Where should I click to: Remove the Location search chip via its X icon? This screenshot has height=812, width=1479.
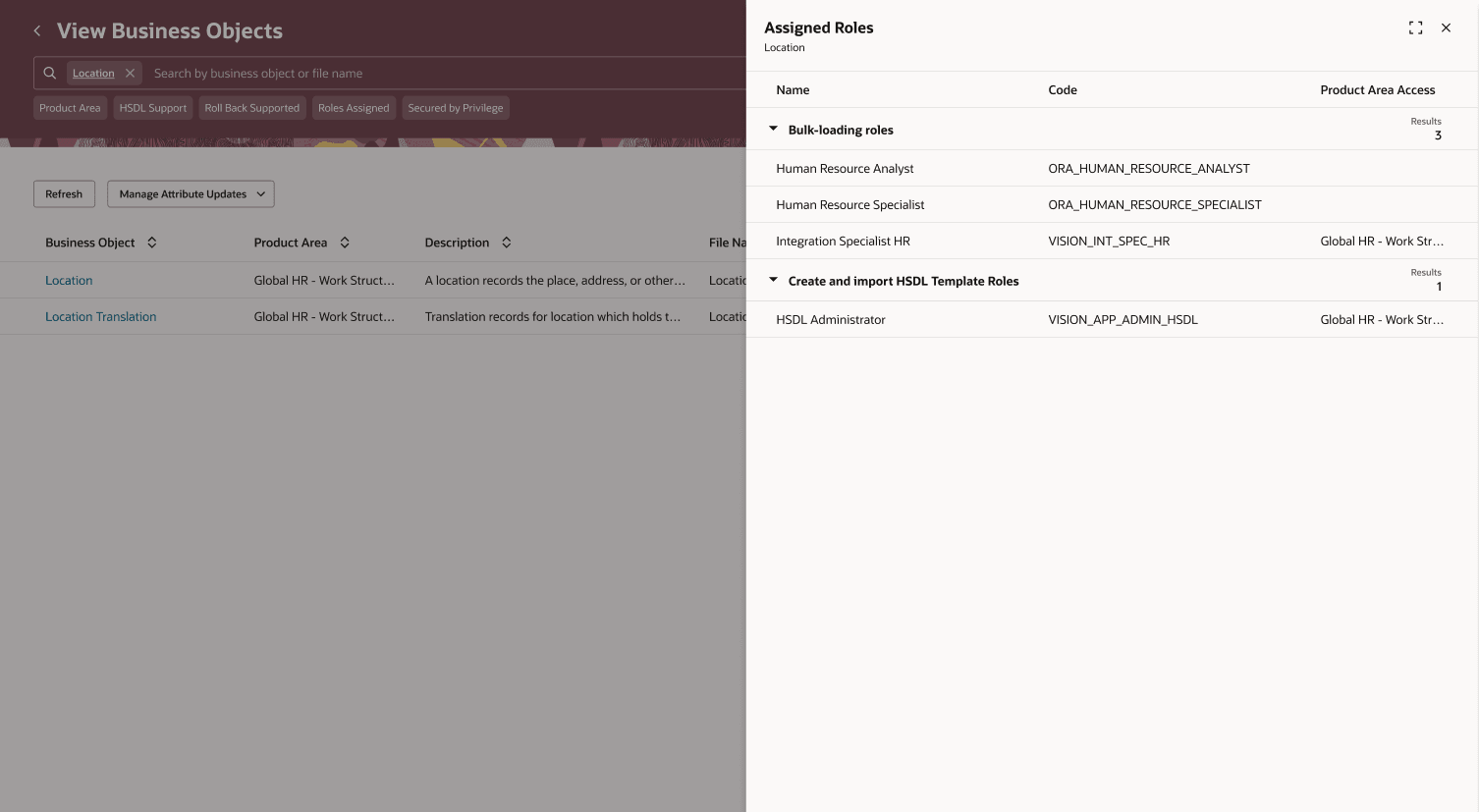(130, 73)
